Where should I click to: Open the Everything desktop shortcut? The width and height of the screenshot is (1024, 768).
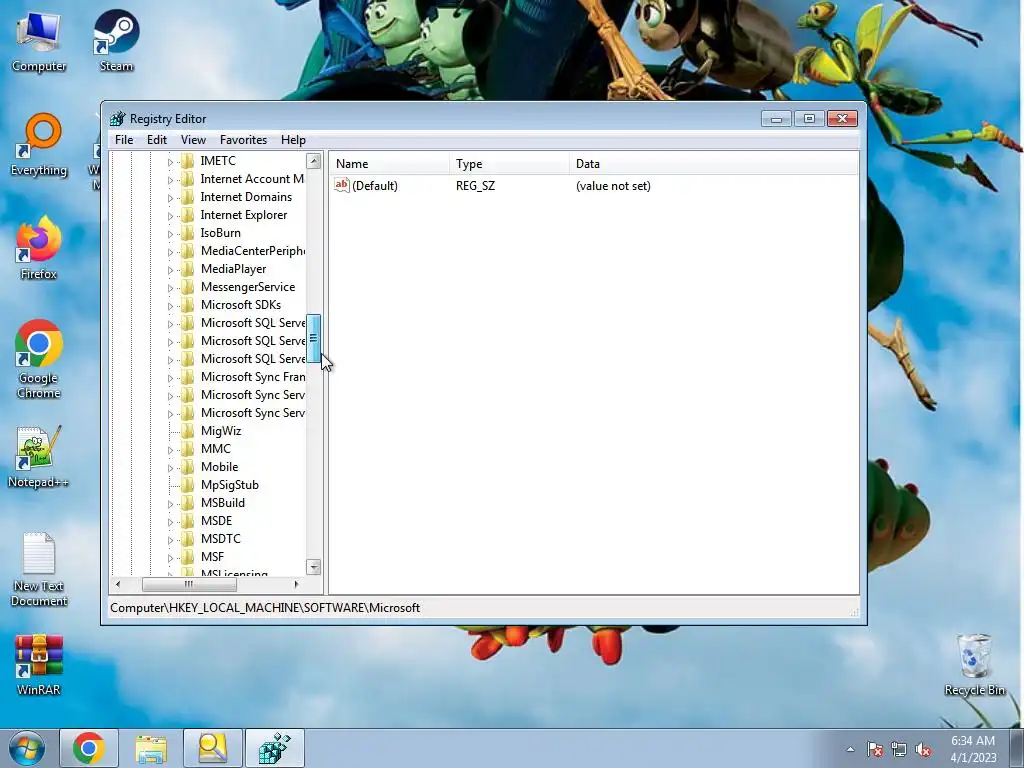39,145
